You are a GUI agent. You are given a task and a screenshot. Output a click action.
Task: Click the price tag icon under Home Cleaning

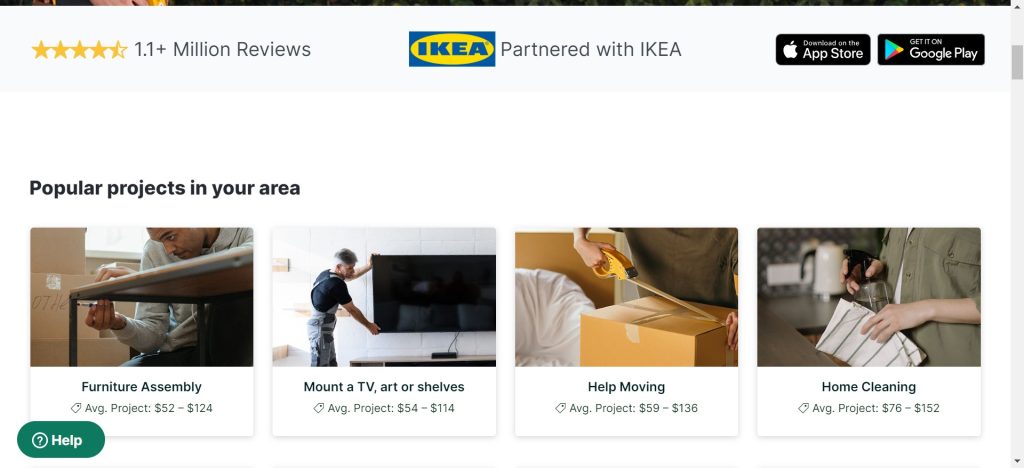[x=803, y=408]
